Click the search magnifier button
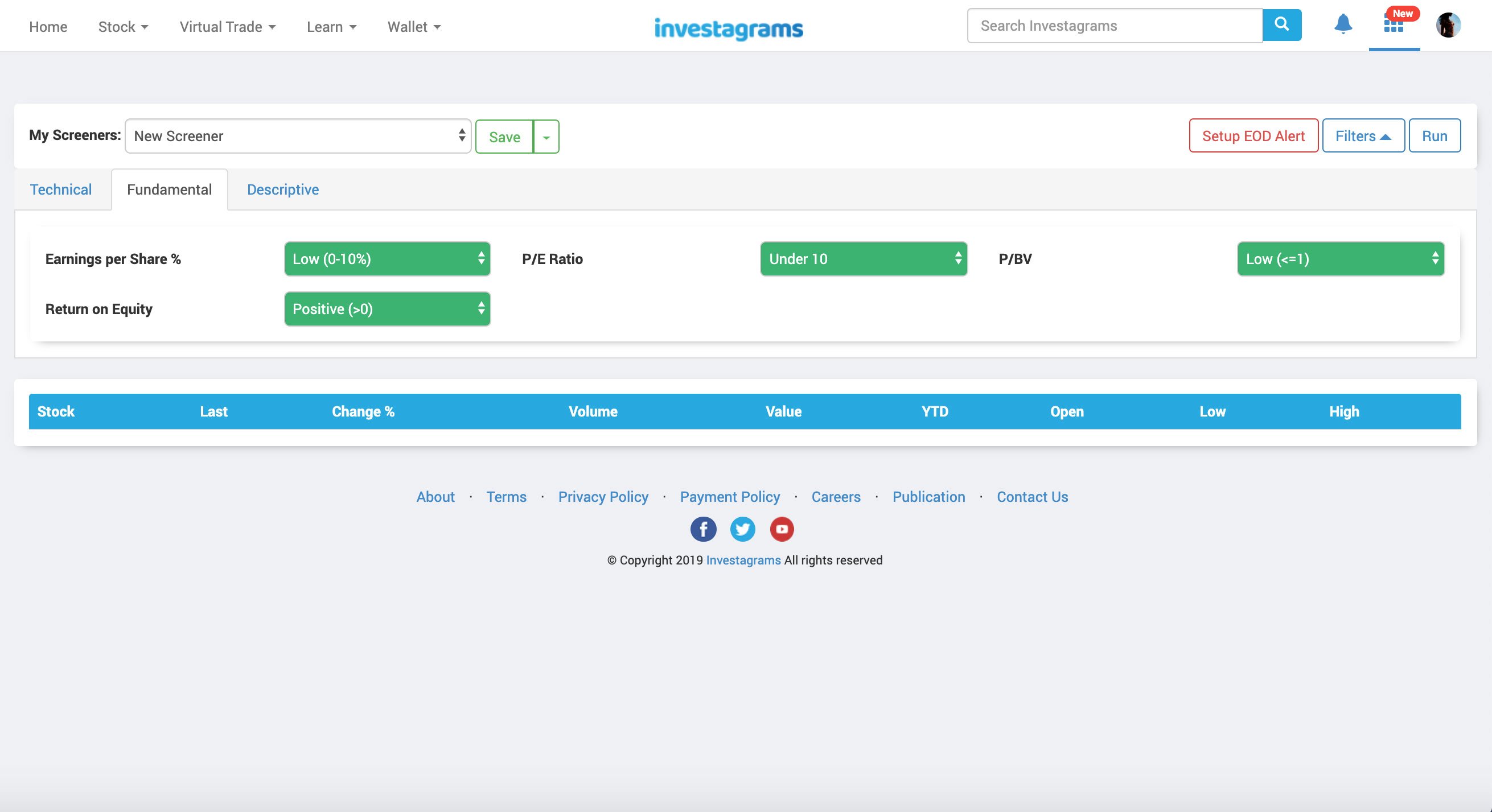 click(1282, 26)
